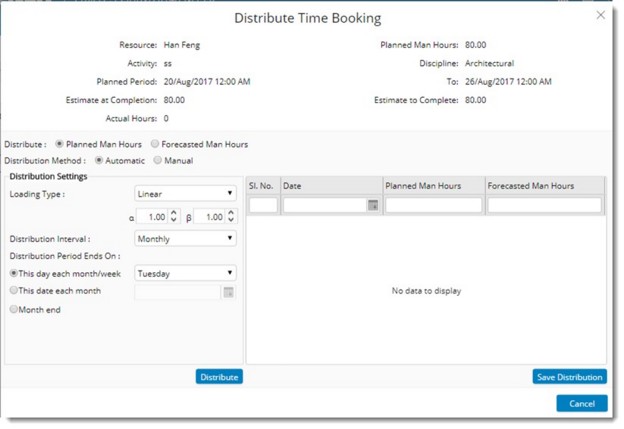The width and height of the screenshot is (624, 429).
Task: Increase the beta value using up arrow
Action: pyautogui.click(x=230, y=211)
